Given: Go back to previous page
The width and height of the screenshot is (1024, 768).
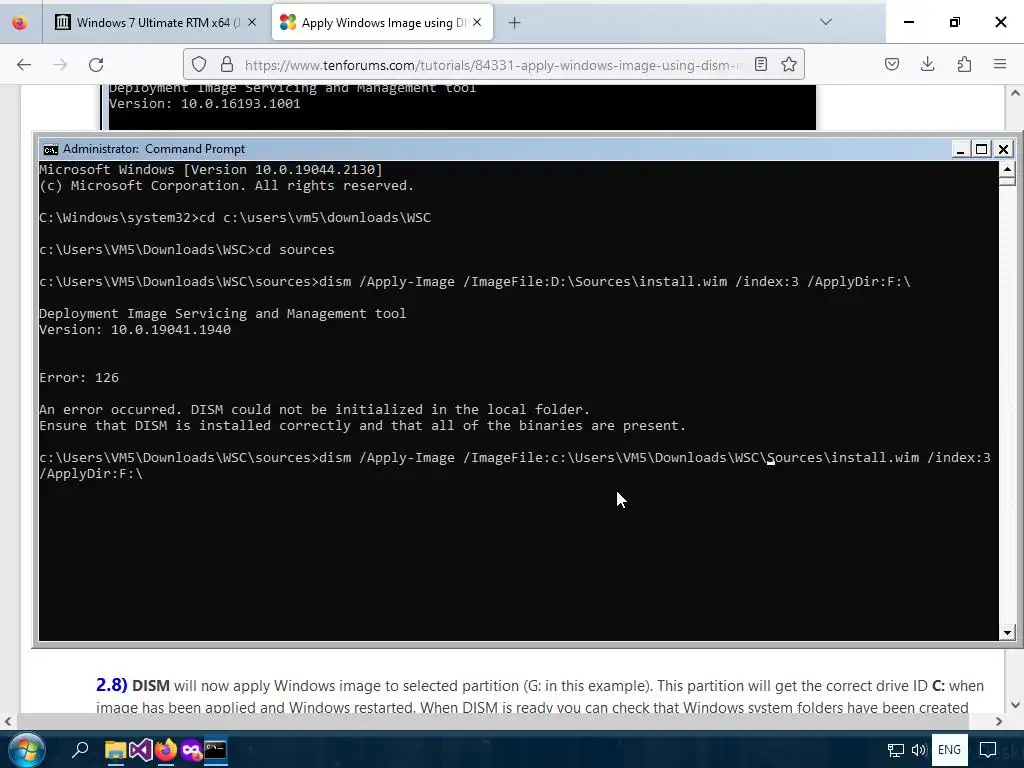Looking at the screenshot, I should coord(24,65).
